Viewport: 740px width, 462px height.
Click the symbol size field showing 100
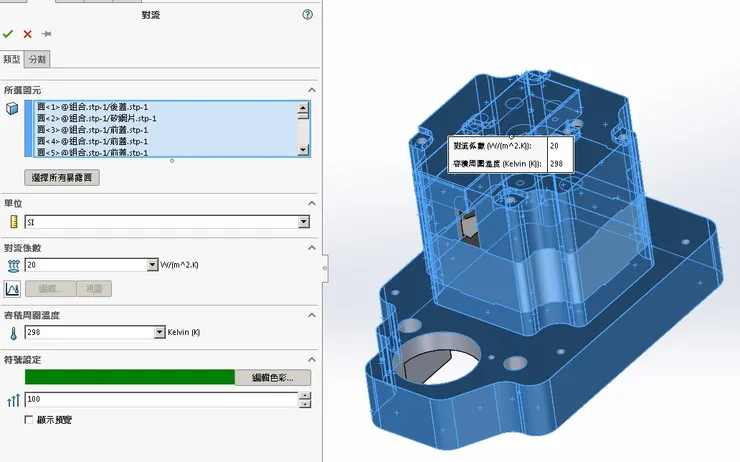[161, 399]
